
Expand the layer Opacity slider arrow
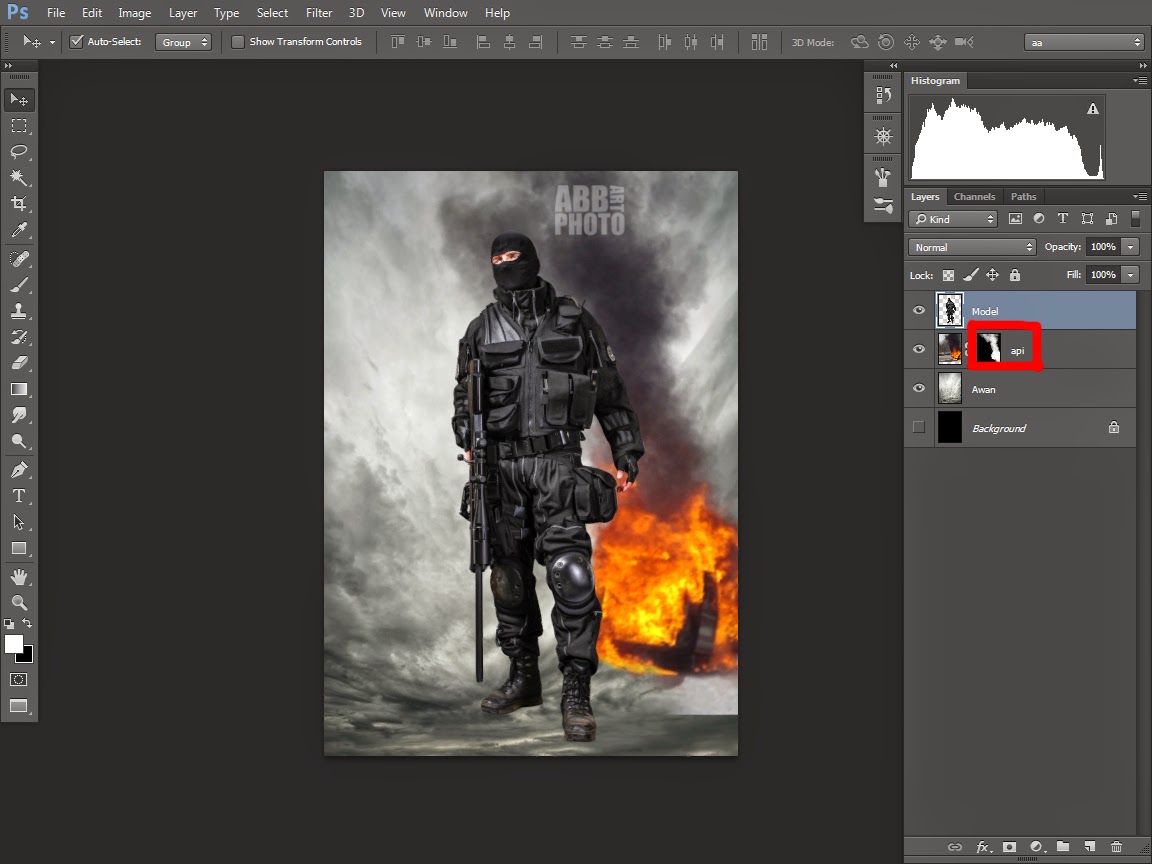(1130, 247)
